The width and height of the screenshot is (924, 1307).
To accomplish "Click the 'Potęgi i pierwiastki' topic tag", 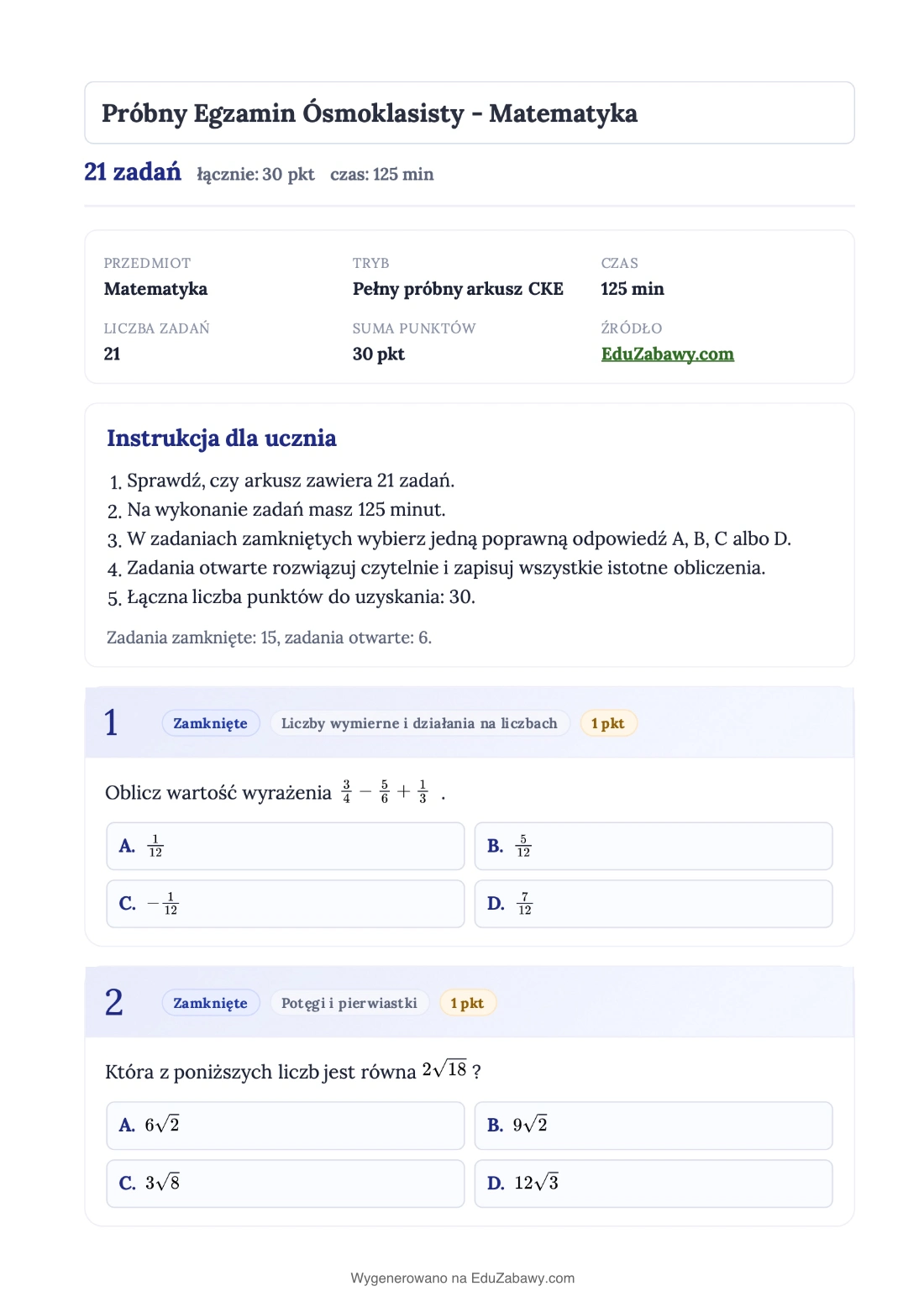I will click(x=349, y=1003).
